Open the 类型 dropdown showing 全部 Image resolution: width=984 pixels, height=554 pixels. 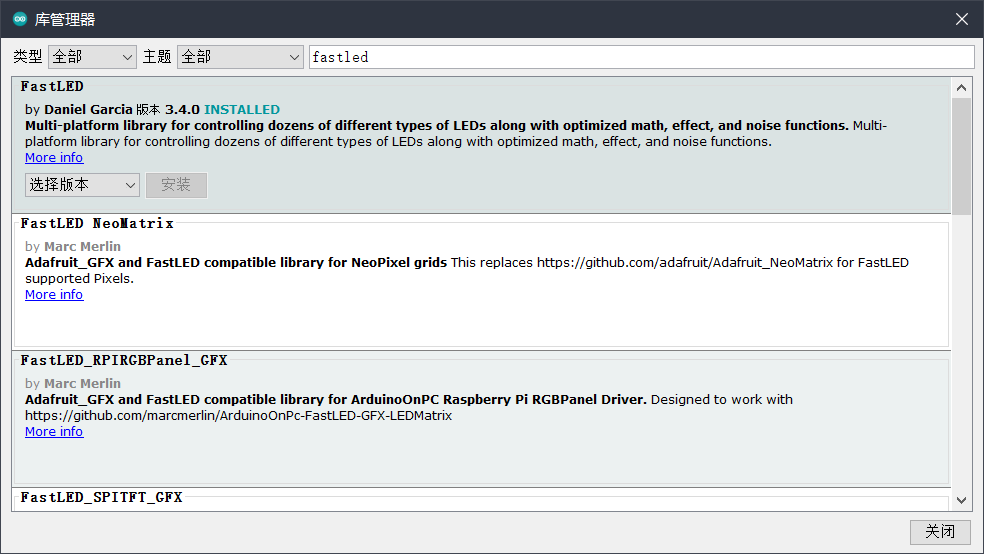tap(92, 57)
